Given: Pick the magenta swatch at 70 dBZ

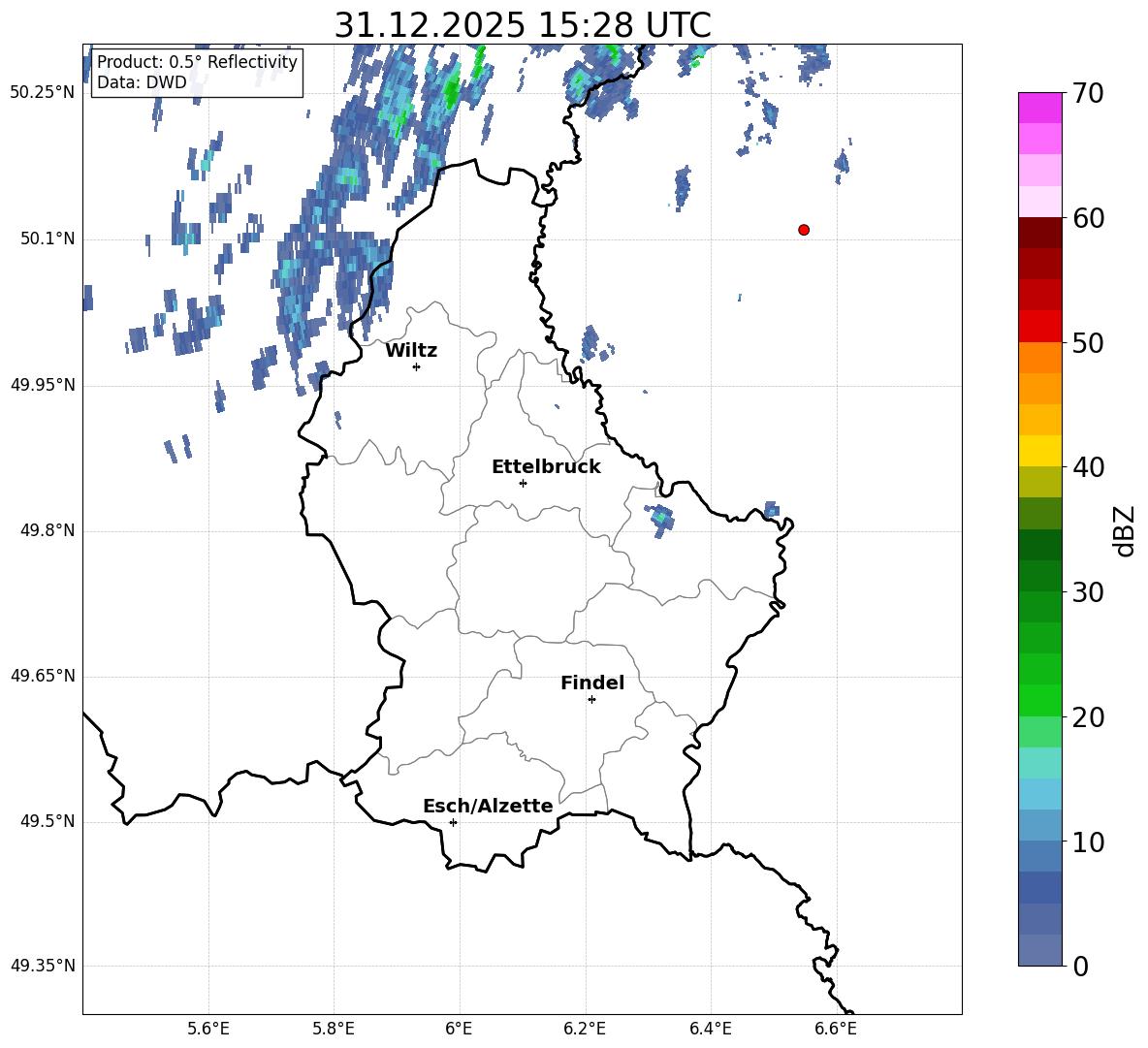Looking at the screenshot, I should click(x=1040, y=108).
